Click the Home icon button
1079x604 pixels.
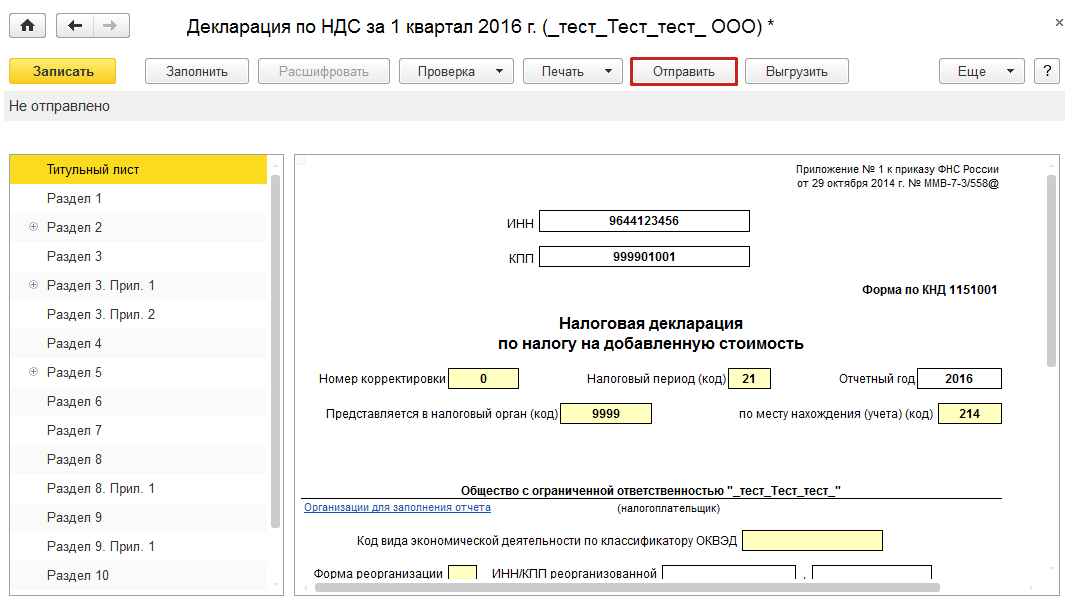27,26
